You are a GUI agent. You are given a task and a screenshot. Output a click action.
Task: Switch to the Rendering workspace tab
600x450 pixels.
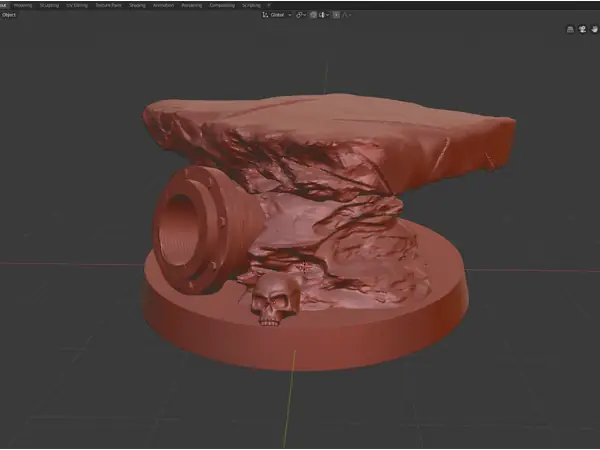[191, 5]
